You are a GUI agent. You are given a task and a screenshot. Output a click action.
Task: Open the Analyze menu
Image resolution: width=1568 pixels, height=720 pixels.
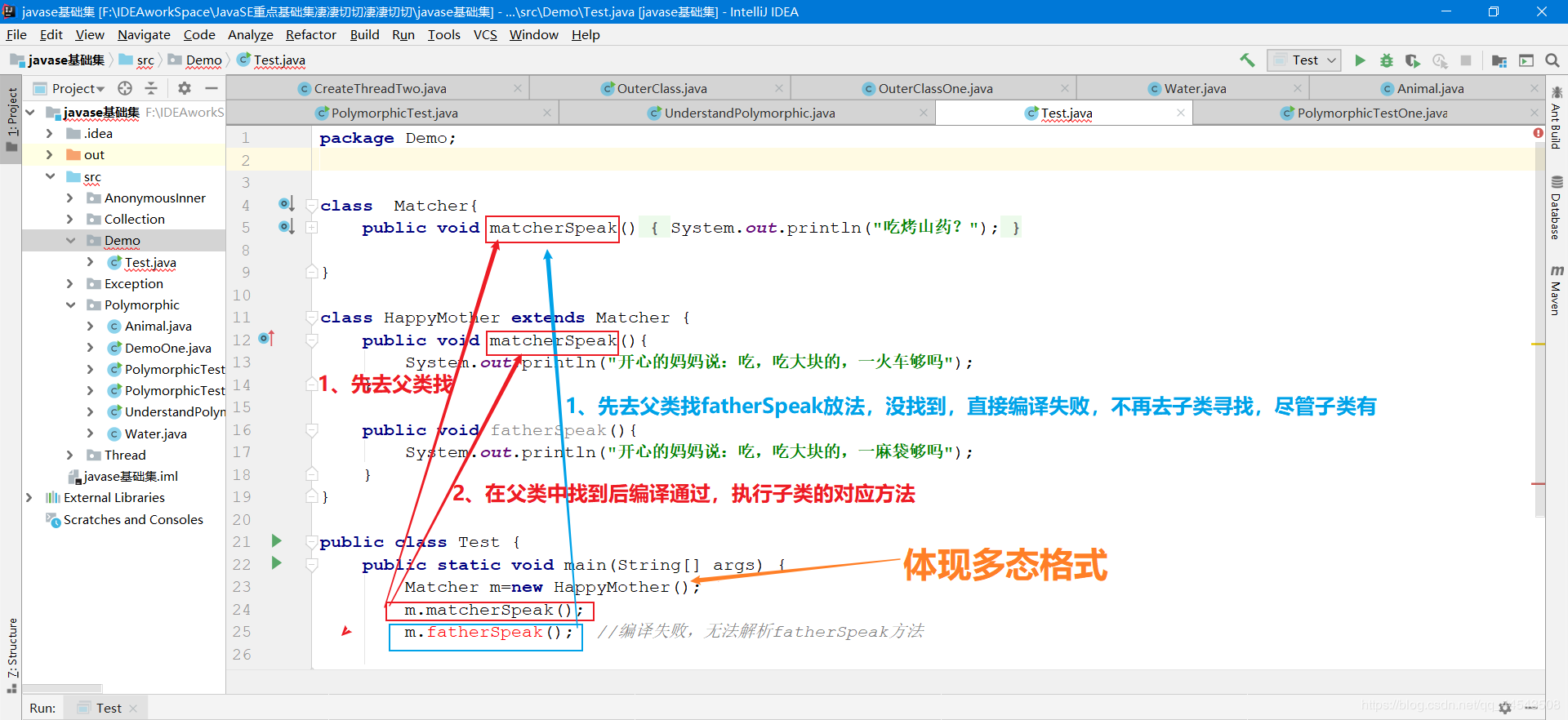click(x=251, y=35)
